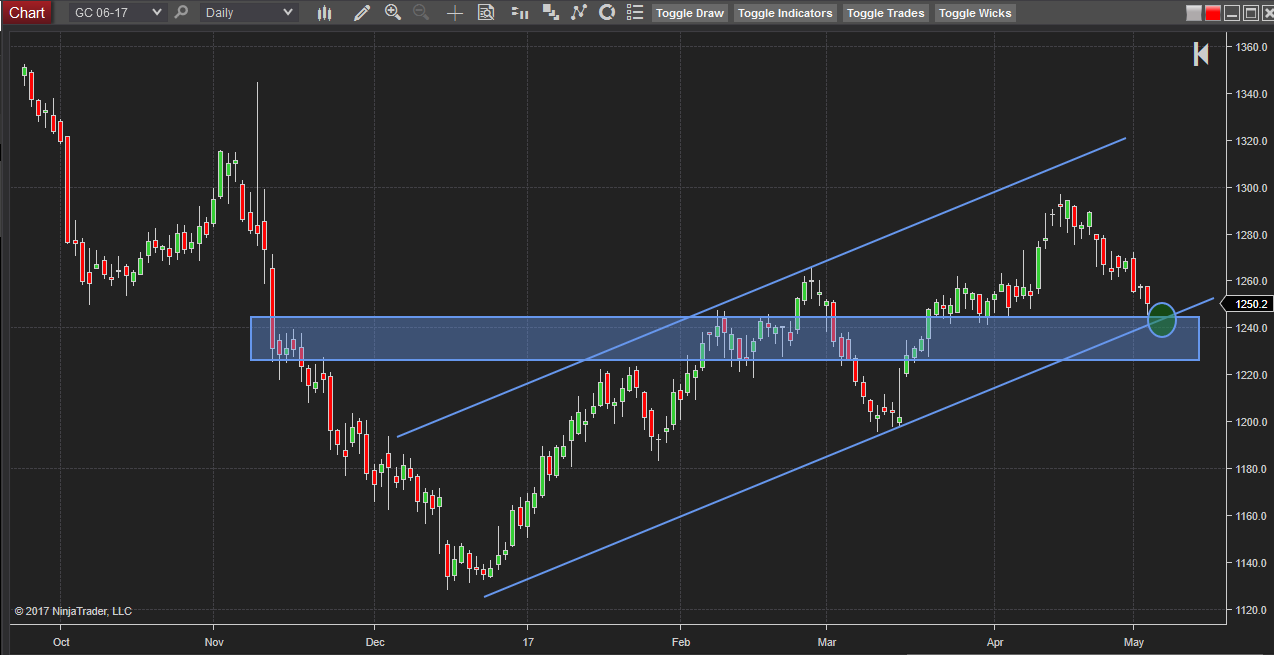Image resolution: width=1274 pixels, height=655 pixels.
Task: Open the Daily interval dropdown
Action: 249,13
